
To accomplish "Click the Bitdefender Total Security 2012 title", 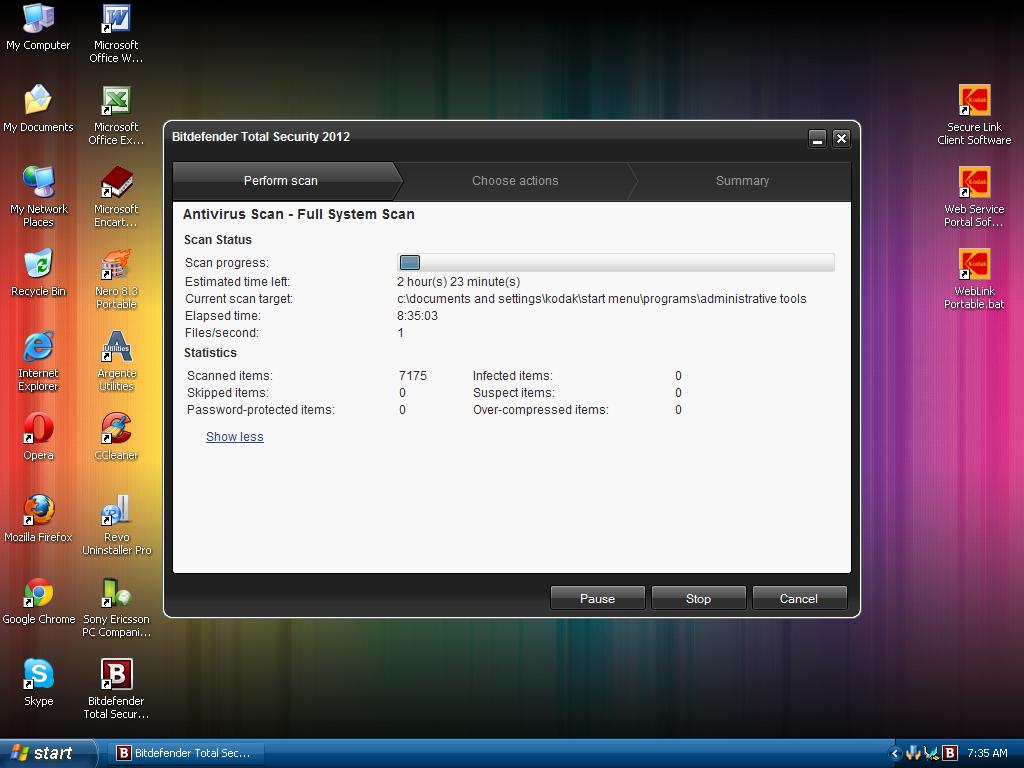I will tap(261, 136).
